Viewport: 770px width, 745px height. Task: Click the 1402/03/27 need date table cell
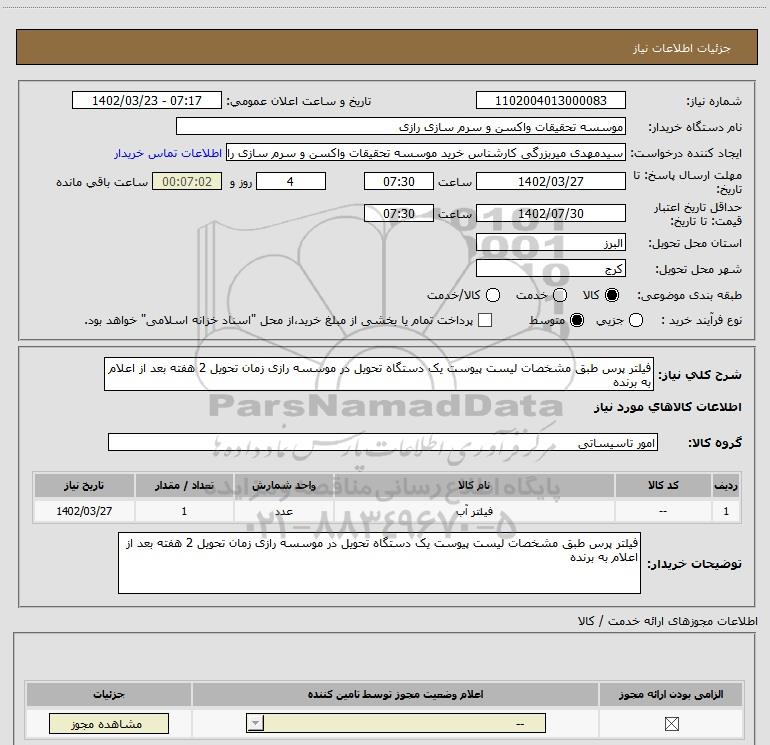[84, 511]
